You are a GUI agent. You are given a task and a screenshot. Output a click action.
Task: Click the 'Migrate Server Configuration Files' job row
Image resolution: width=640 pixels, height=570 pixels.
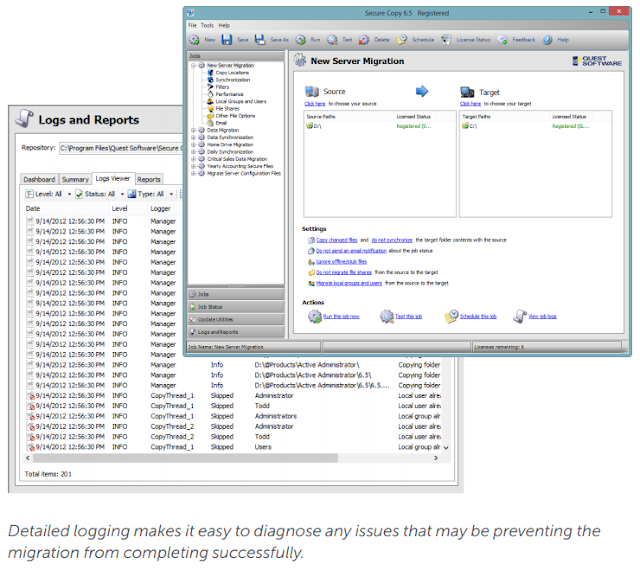244,174
